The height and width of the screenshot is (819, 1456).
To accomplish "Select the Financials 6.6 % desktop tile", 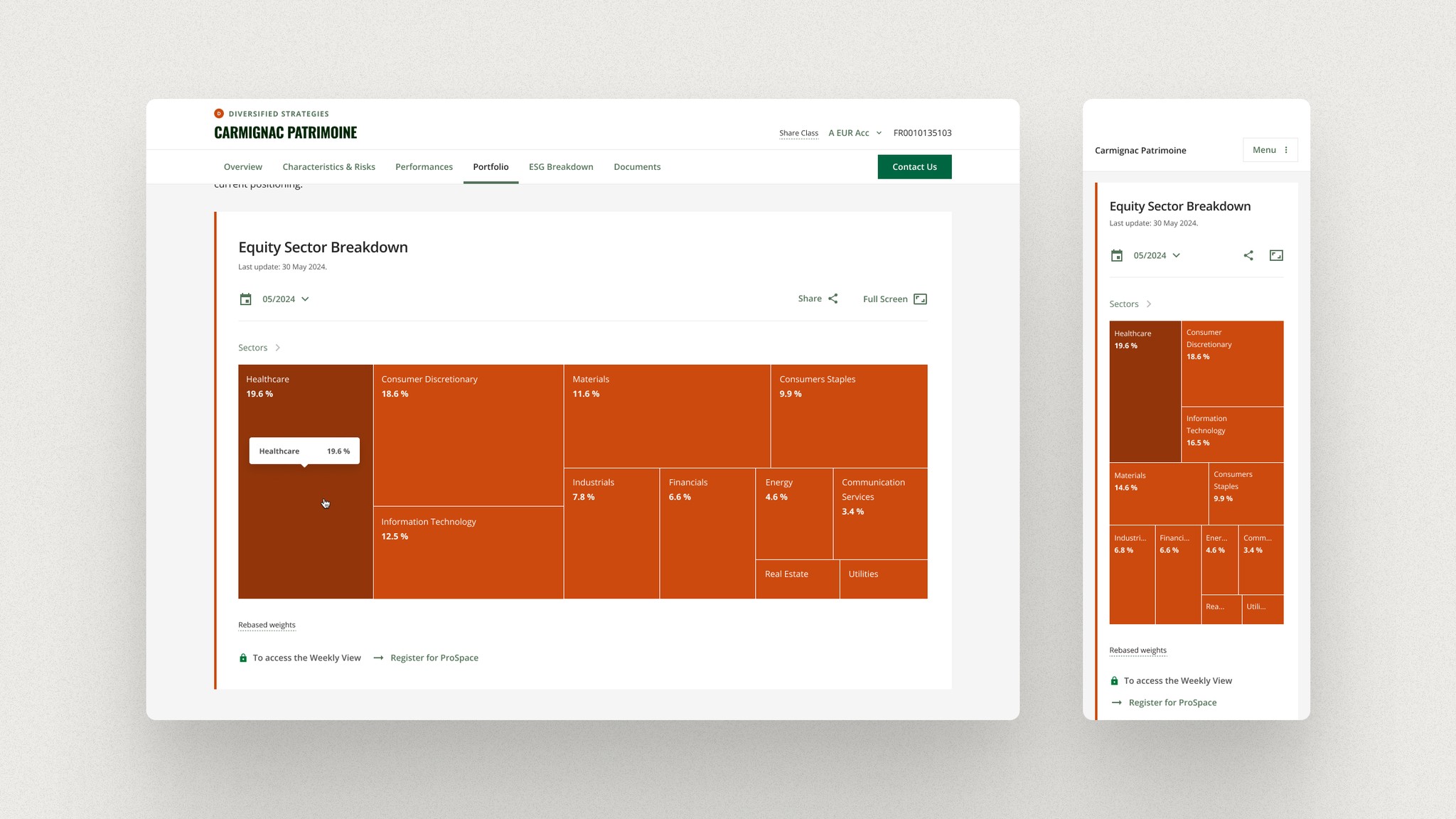I will click(707, 533).
